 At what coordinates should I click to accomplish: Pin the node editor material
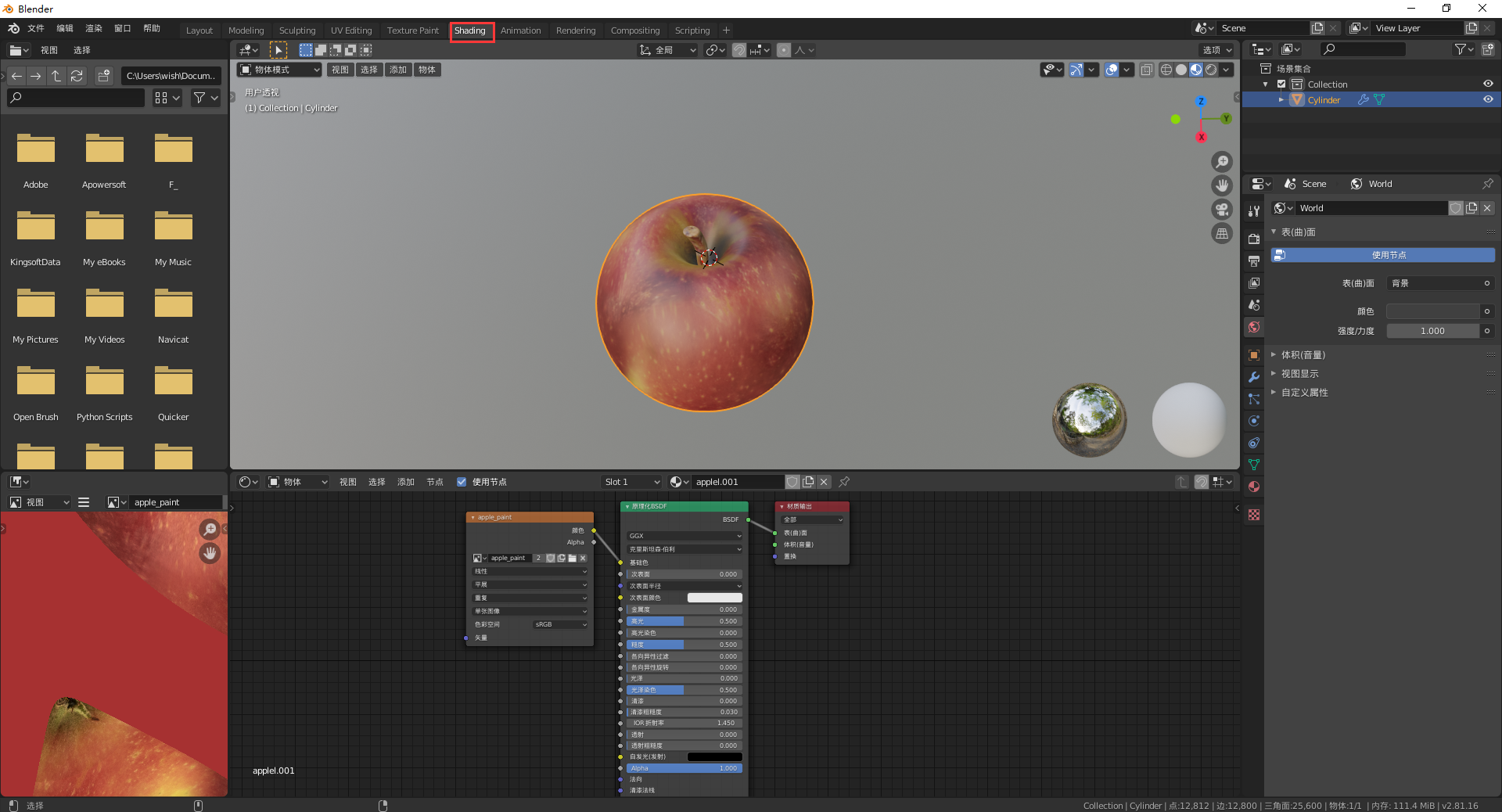coord(844,482)
